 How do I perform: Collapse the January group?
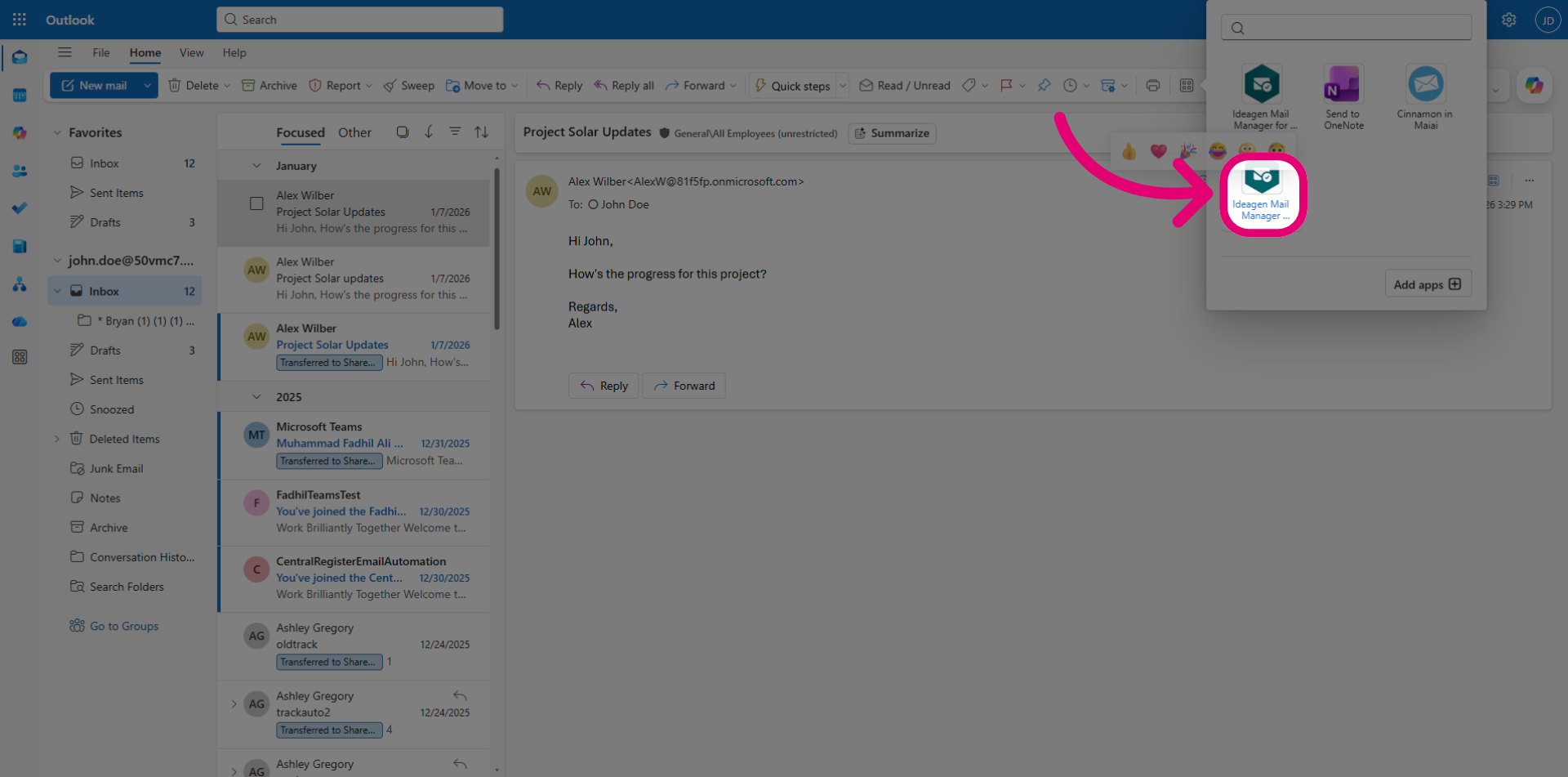256,166
